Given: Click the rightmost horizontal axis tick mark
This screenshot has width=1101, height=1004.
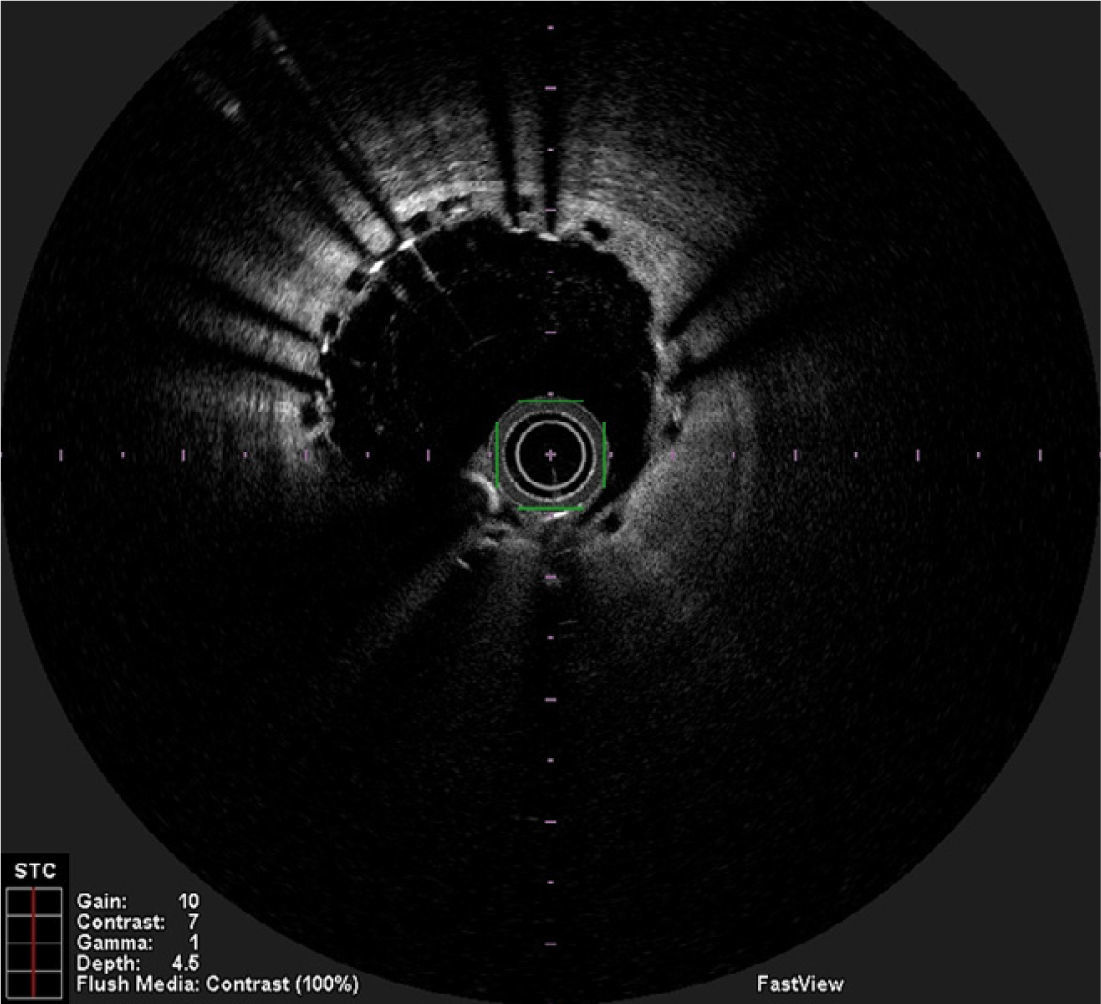Looking at the screenshot, I should coord(1041,455).
